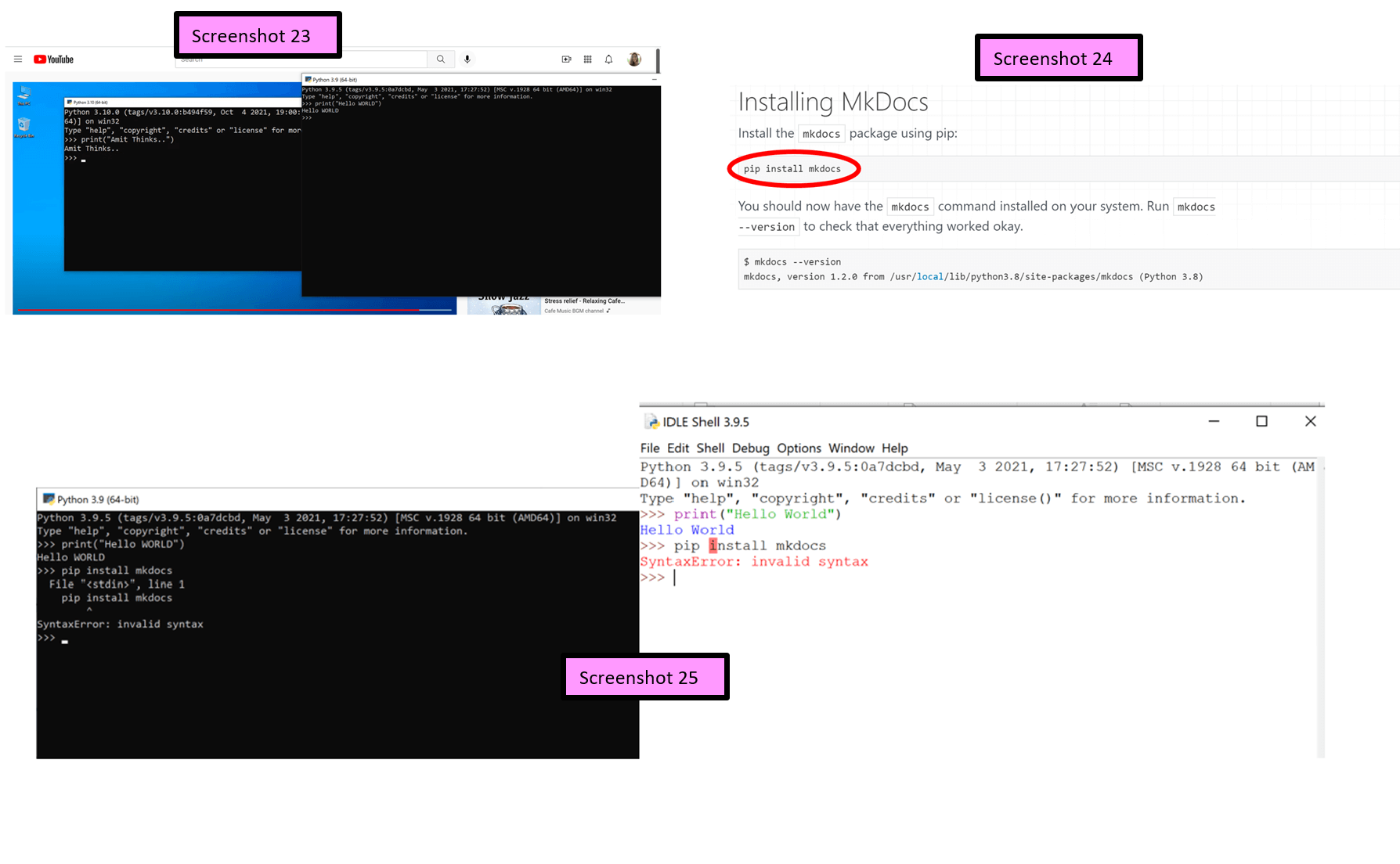Click red 'SyntaxError: invalid syntax' in IDLE

coord(754,562)
